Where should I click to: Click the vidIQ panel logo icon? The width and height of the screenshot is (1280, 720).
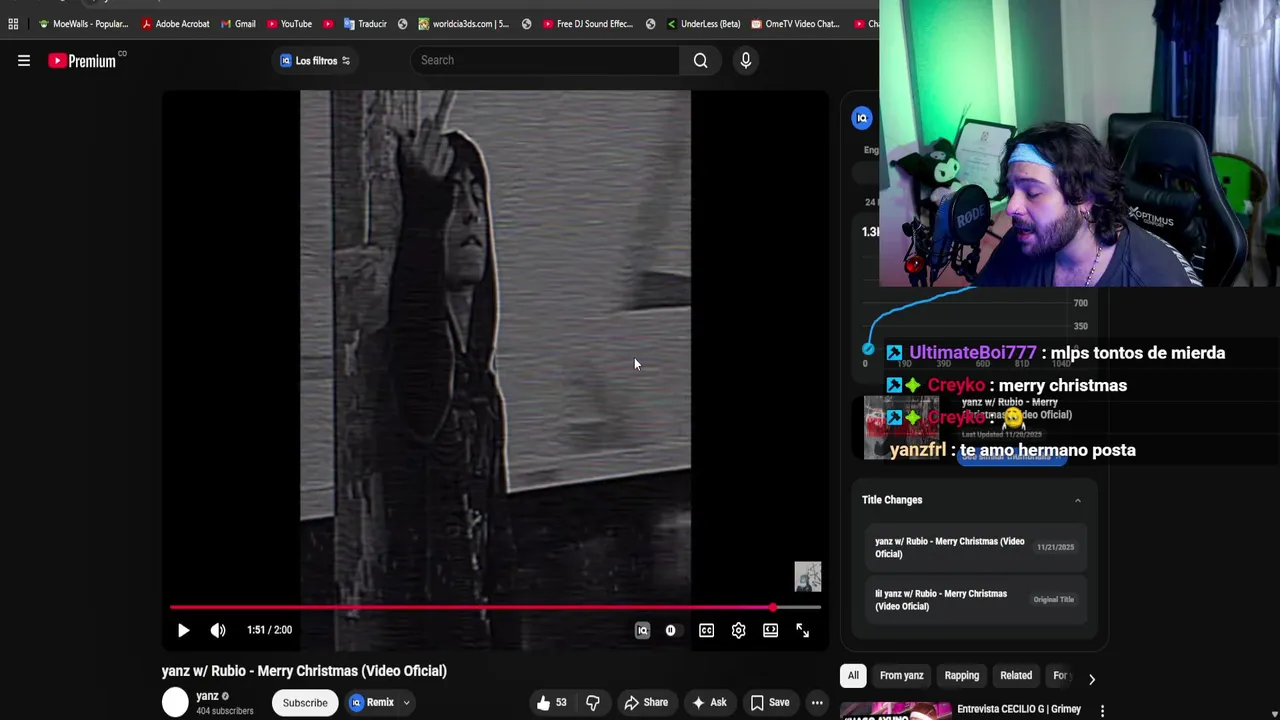click(x=861, y=118)
